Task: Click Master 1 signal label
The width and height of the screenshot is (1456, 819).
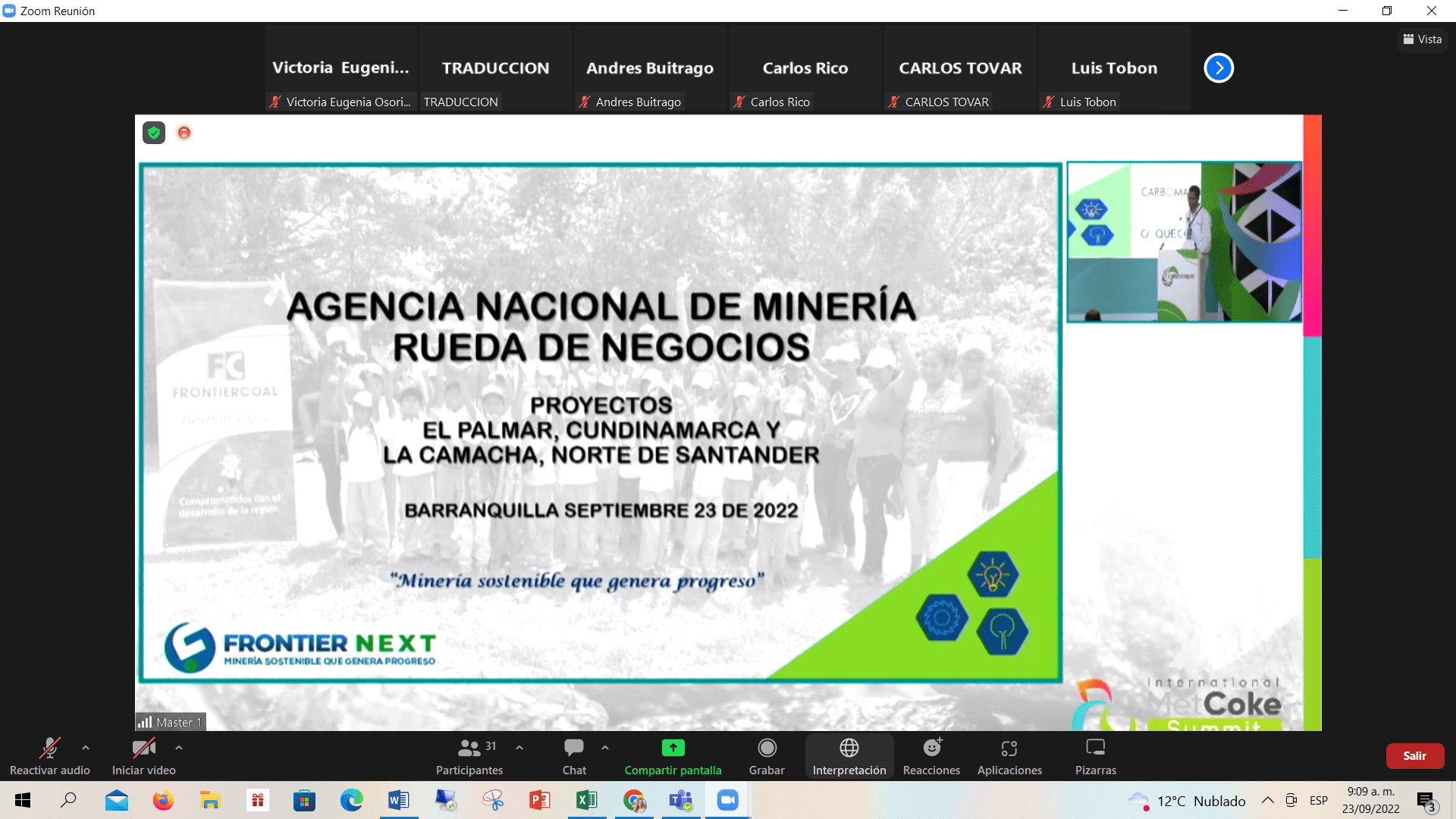Action: (170, 722)
